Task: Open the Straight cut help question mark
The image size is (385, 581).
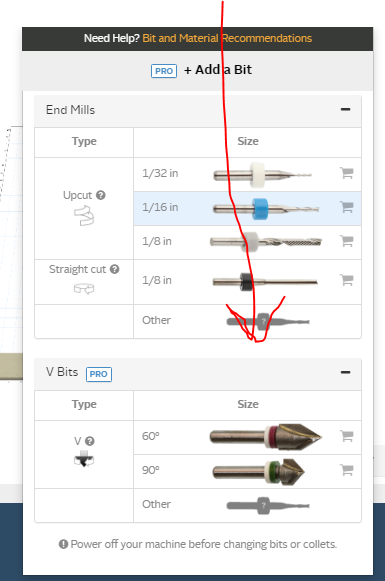Action: pyautogui.click(x=115, y=269)
